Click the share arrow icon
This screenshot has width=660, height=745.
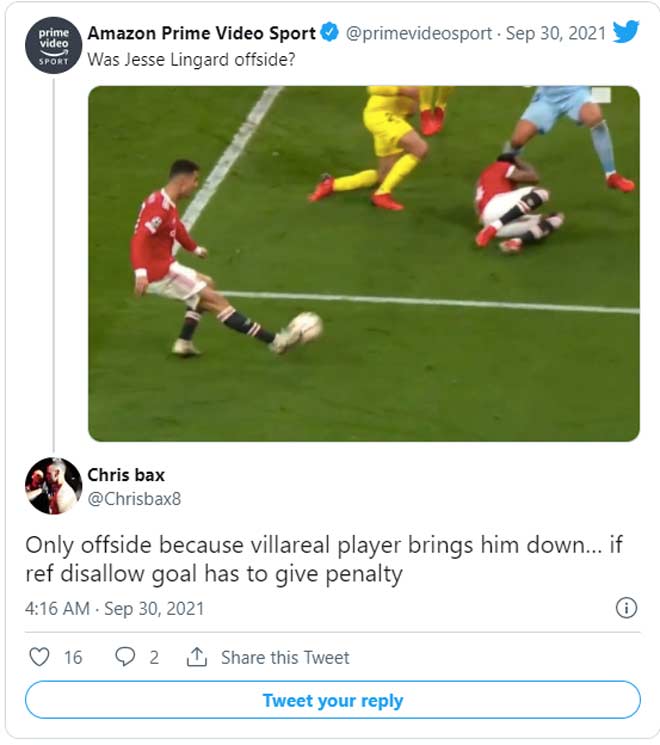(197, 657)
